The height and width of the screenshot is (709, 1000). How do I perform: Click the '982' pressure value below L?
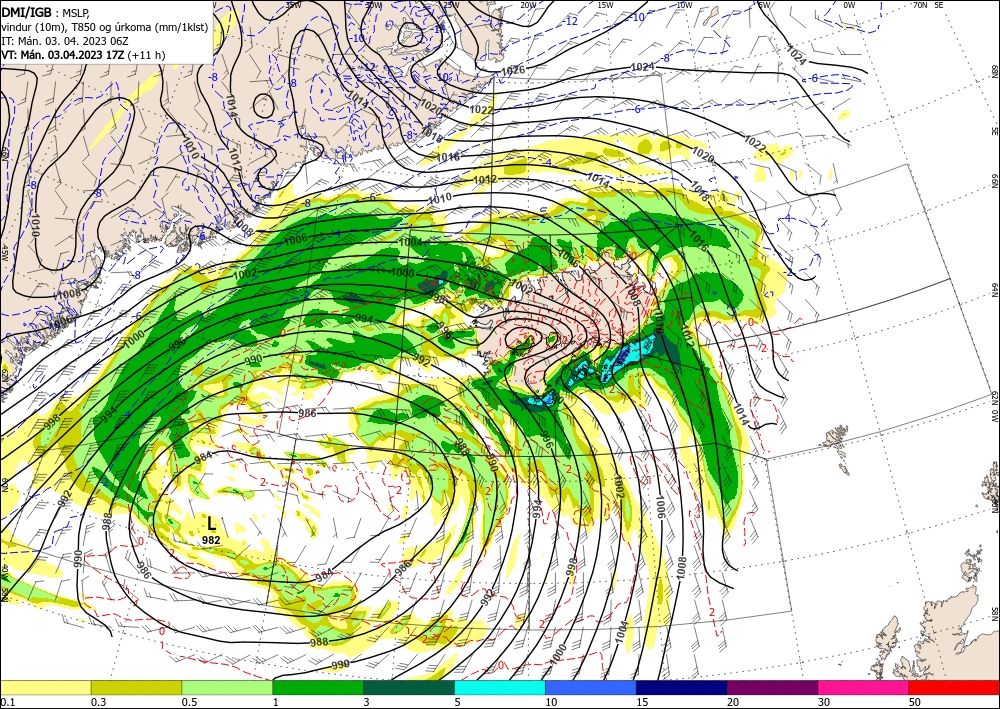click(211, 540)
